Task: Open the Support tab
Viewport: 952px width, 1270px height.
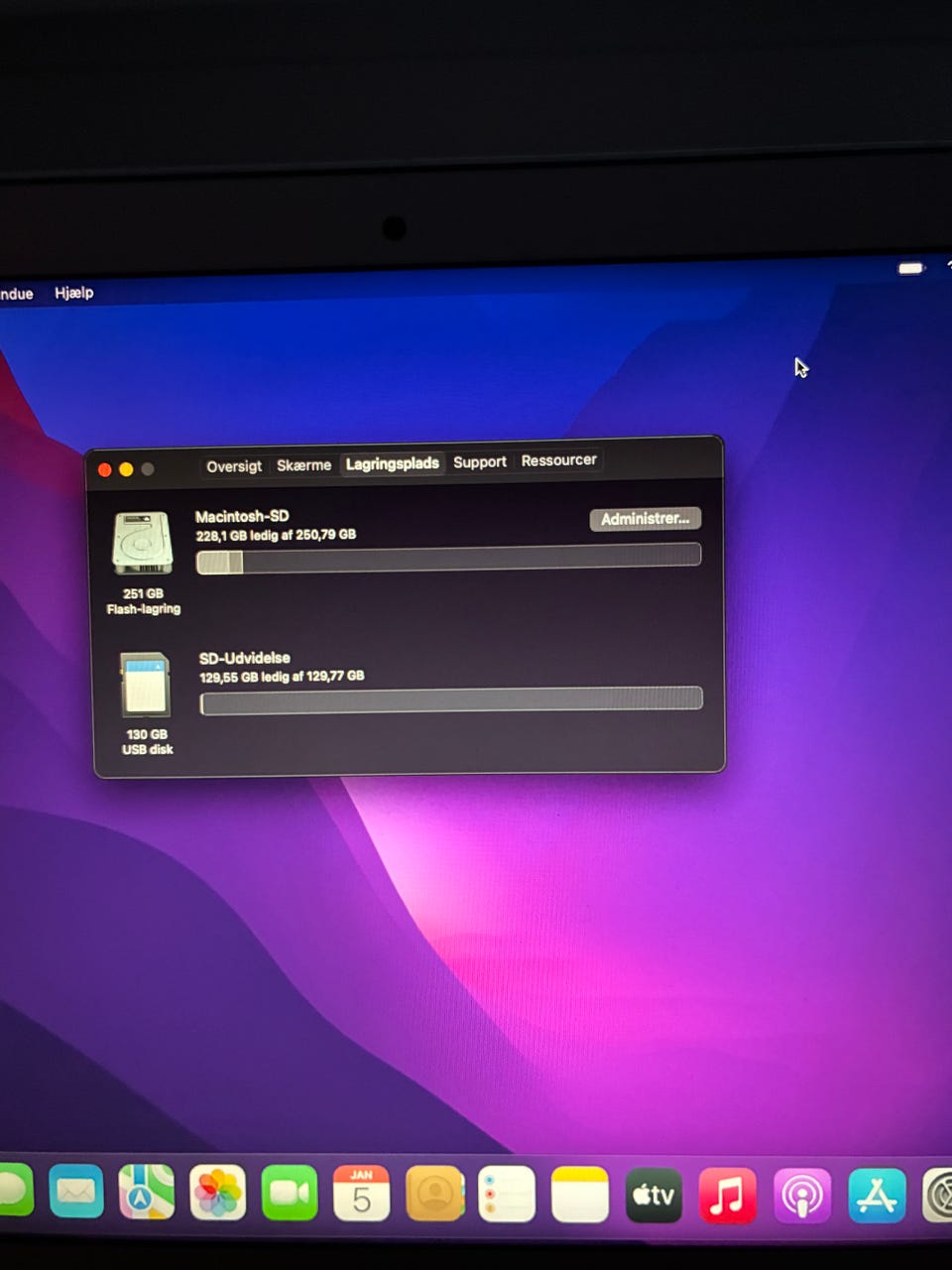Action: coord(480,462)
